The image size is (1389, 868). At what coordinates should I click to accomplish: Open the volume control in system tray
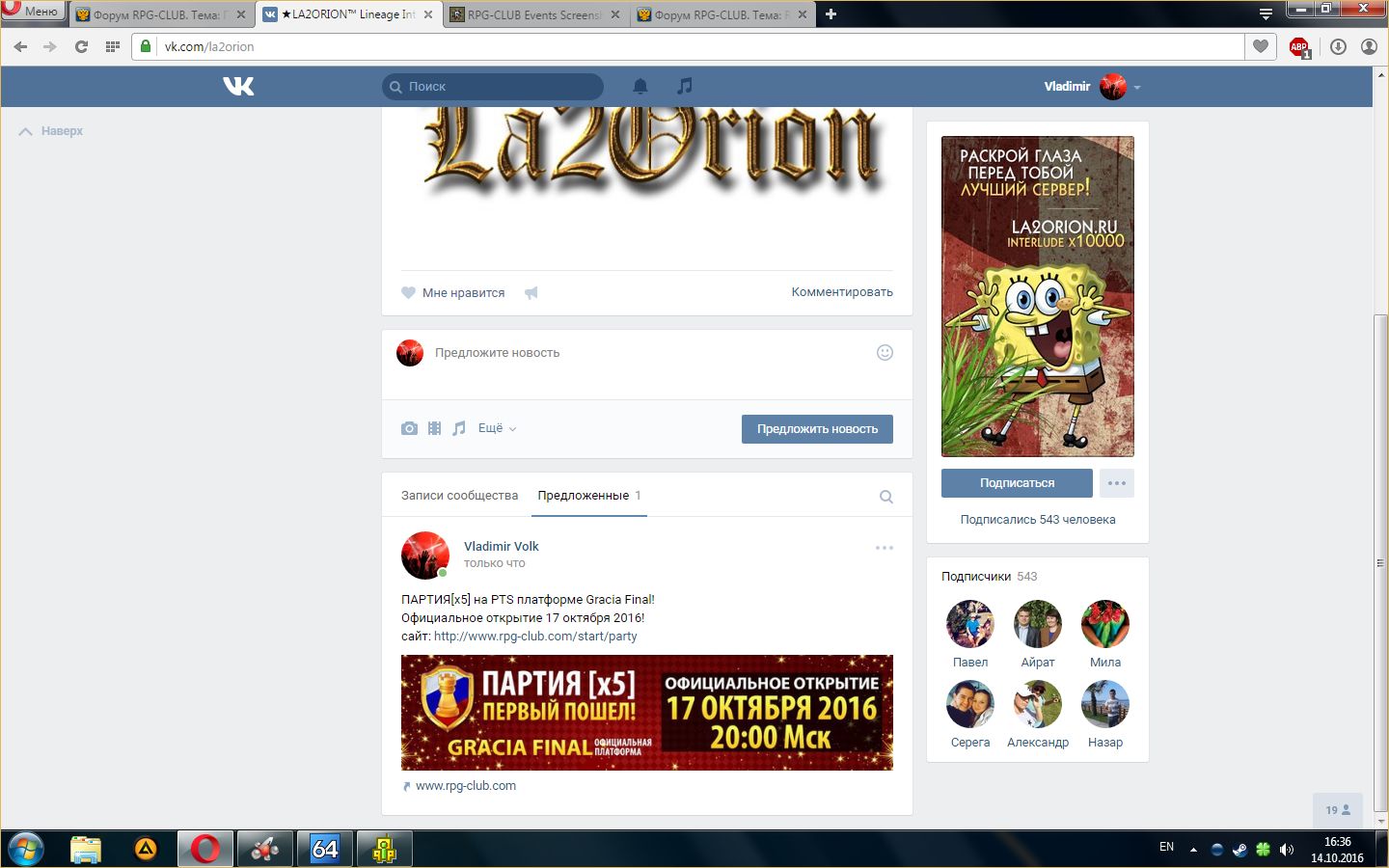pyautogui.click(x=1286, y=850)
